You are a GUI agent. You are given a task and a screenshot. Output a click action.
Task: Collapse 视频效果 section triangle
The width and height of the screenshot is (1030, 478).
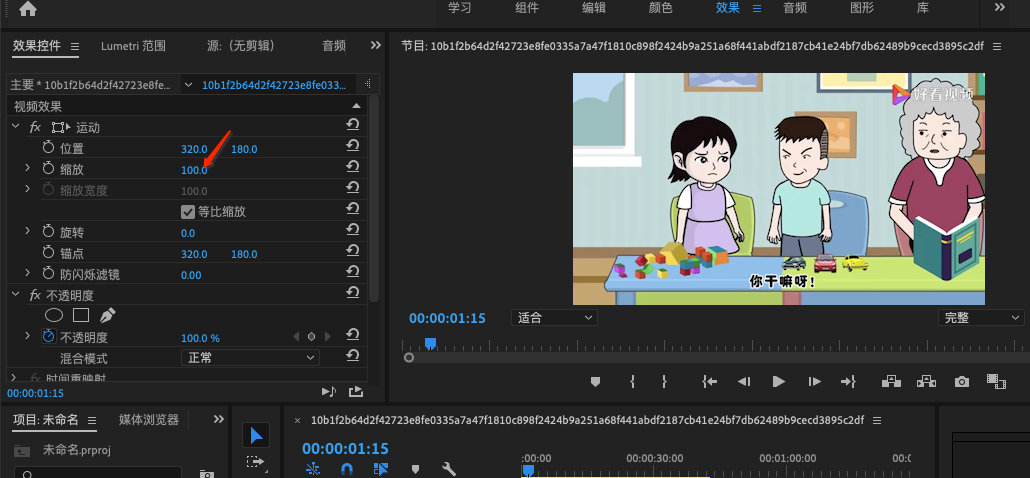point(357,106)
